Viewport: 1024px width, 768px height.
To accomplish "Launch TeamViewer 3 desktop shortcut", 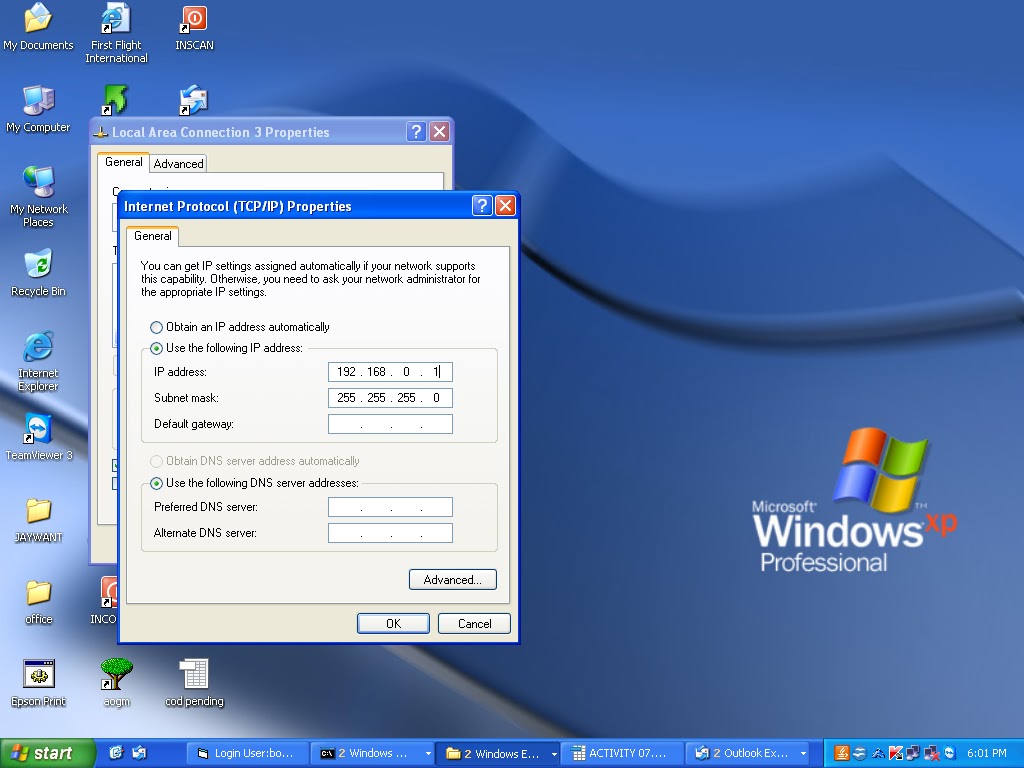I will (x=38, y=437).
